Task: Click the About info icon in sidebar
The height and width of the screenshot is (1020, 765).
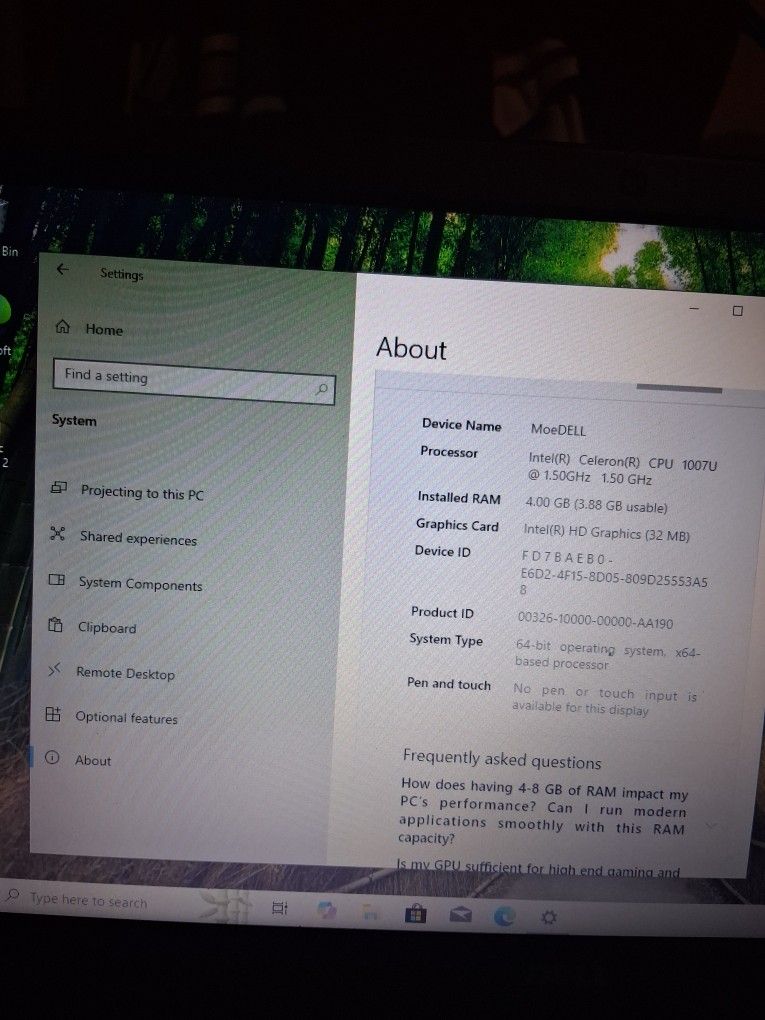Action: tap(52, 757)
